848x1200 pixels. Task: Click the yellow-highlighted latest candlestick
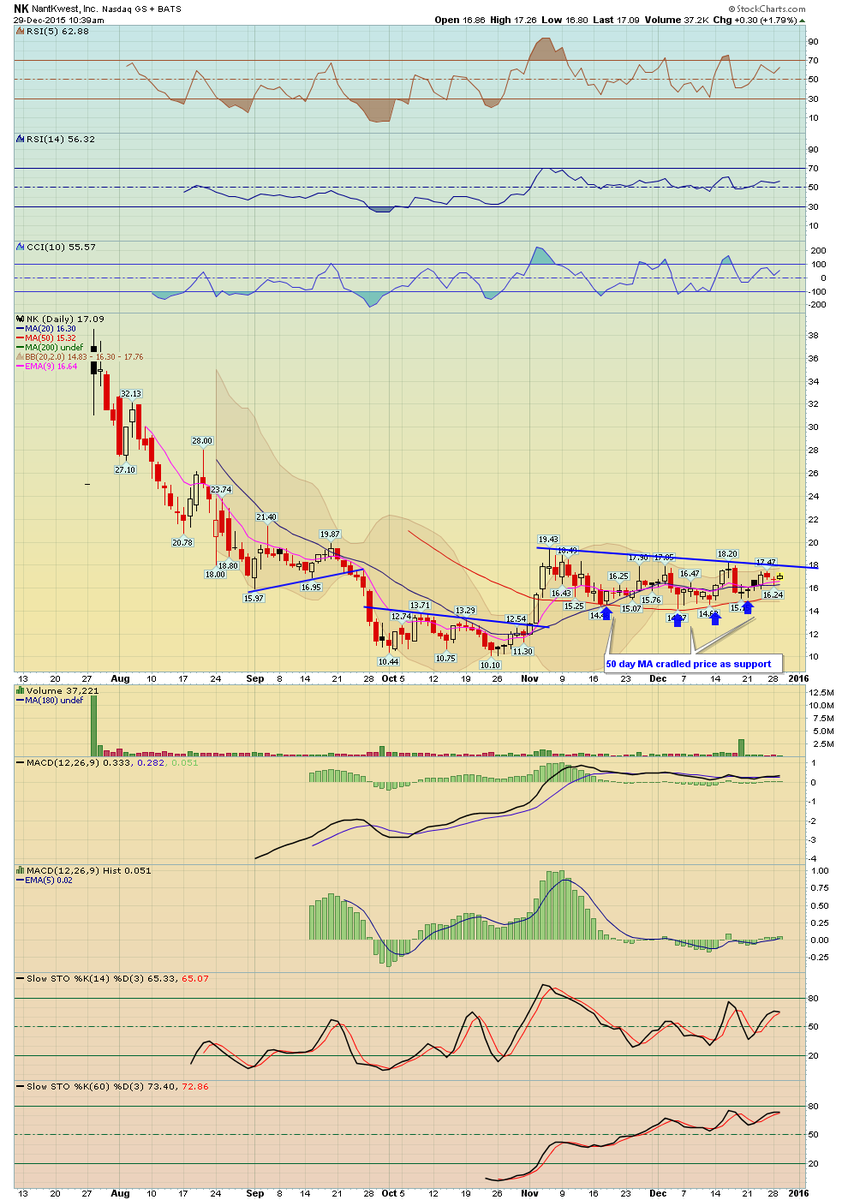point(780,577)
